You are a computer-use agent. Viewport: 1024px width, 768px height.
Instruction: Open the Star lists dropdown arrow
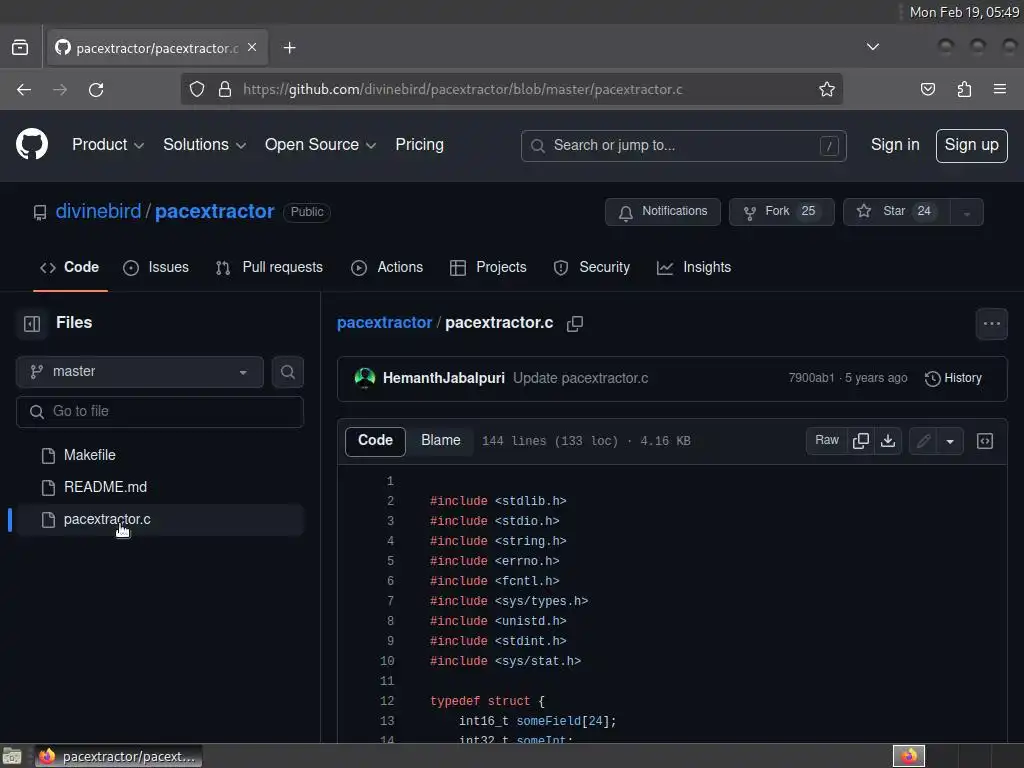pyautogui.click(x=967, y=212)
